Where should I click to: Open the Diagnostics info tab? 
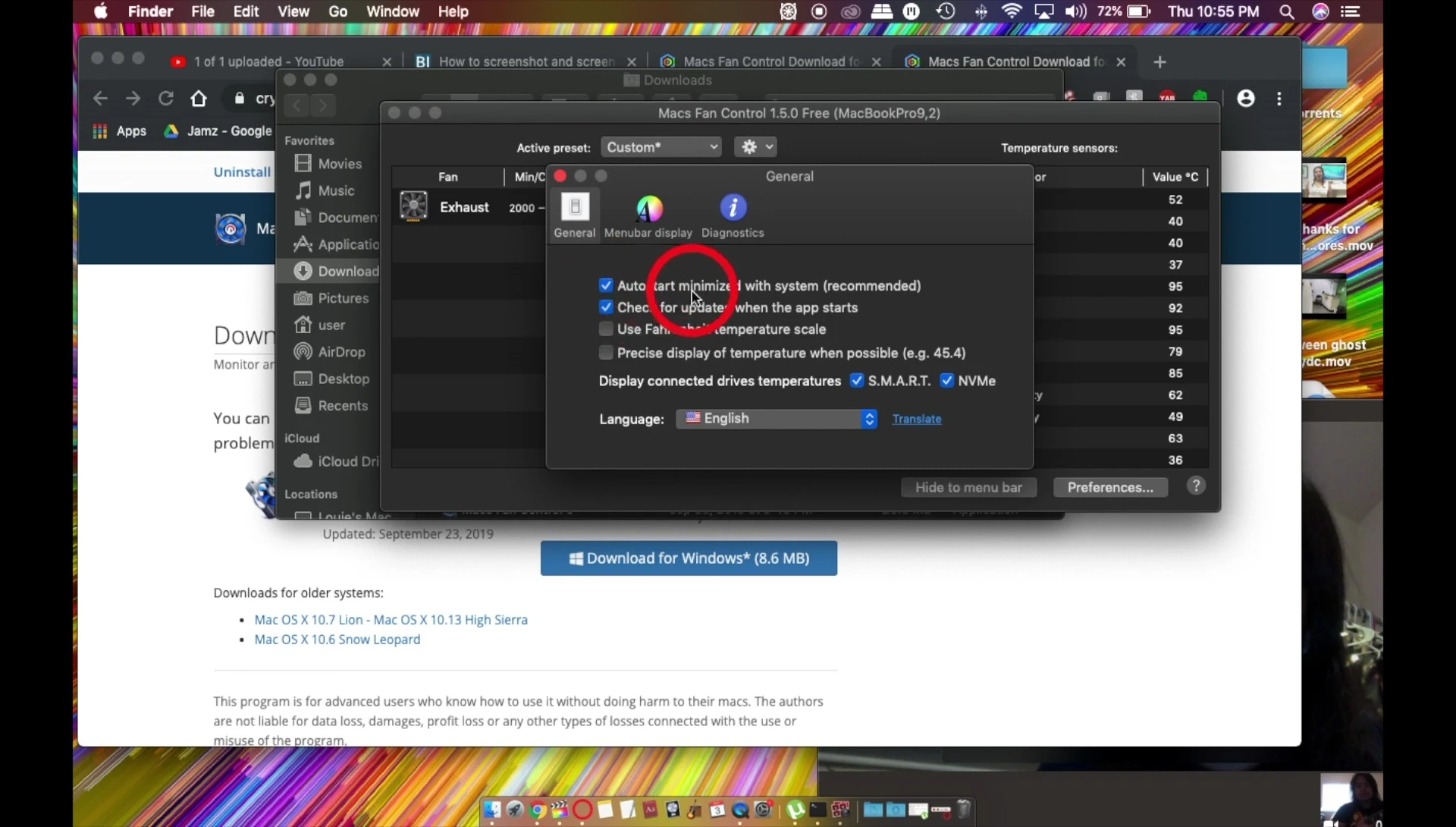click(x=733, y=216)
